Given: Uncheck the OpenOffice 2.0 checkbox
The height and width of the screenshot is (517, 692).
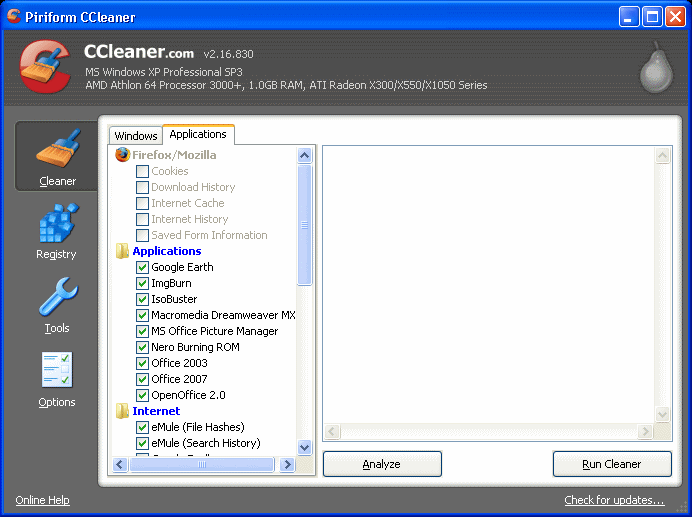Looking at the screenshot, I should point(142,395).
